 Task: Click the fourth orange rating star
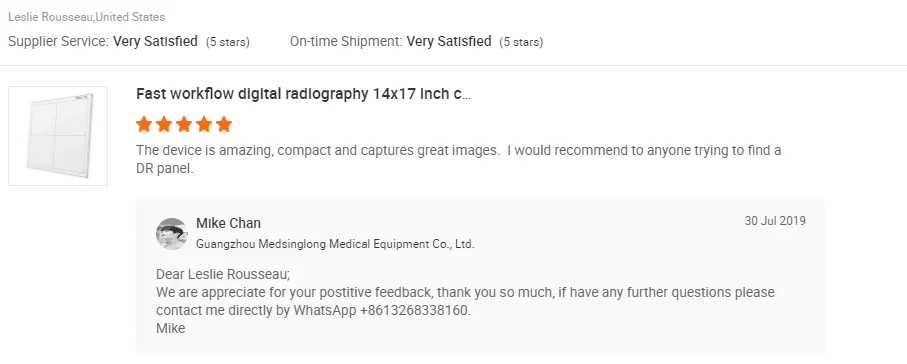pyautogui.click(x=204, y=124)
